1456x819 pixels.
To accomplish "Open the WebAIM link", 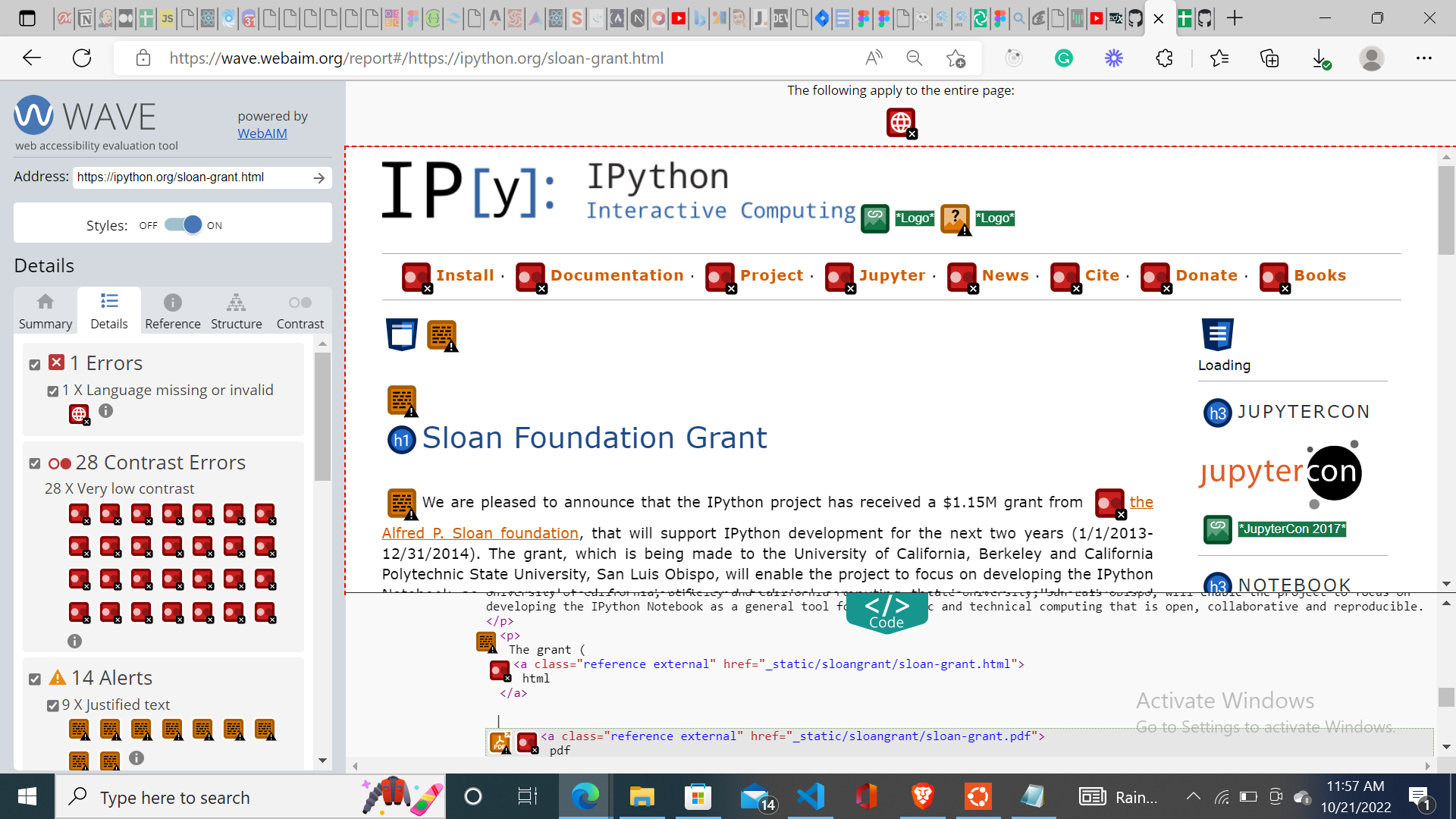I will tap(262, 133).
